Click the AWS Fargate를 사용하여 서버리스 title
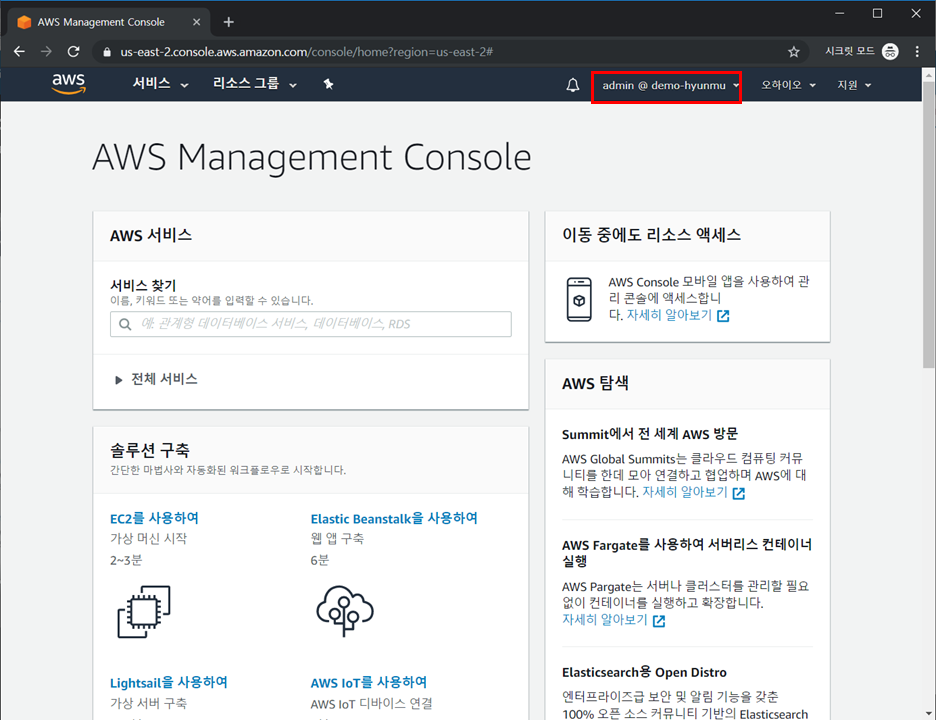This screenshot has width=936, height=720. point(686,552)
